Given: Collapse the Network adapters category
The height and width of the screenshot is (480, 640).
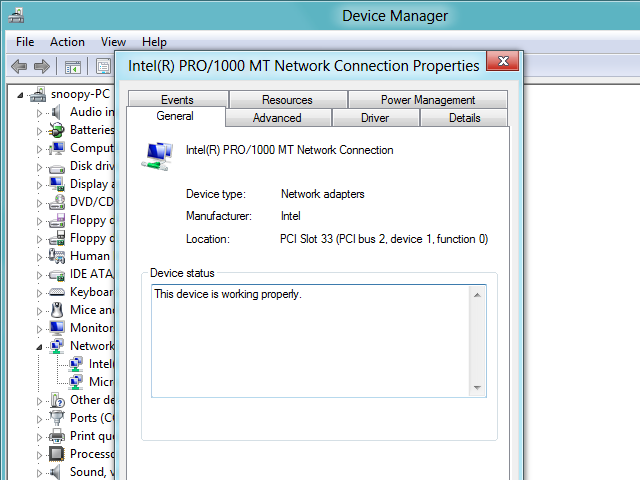Looking at the screenshot, I should tap(39, 347).
